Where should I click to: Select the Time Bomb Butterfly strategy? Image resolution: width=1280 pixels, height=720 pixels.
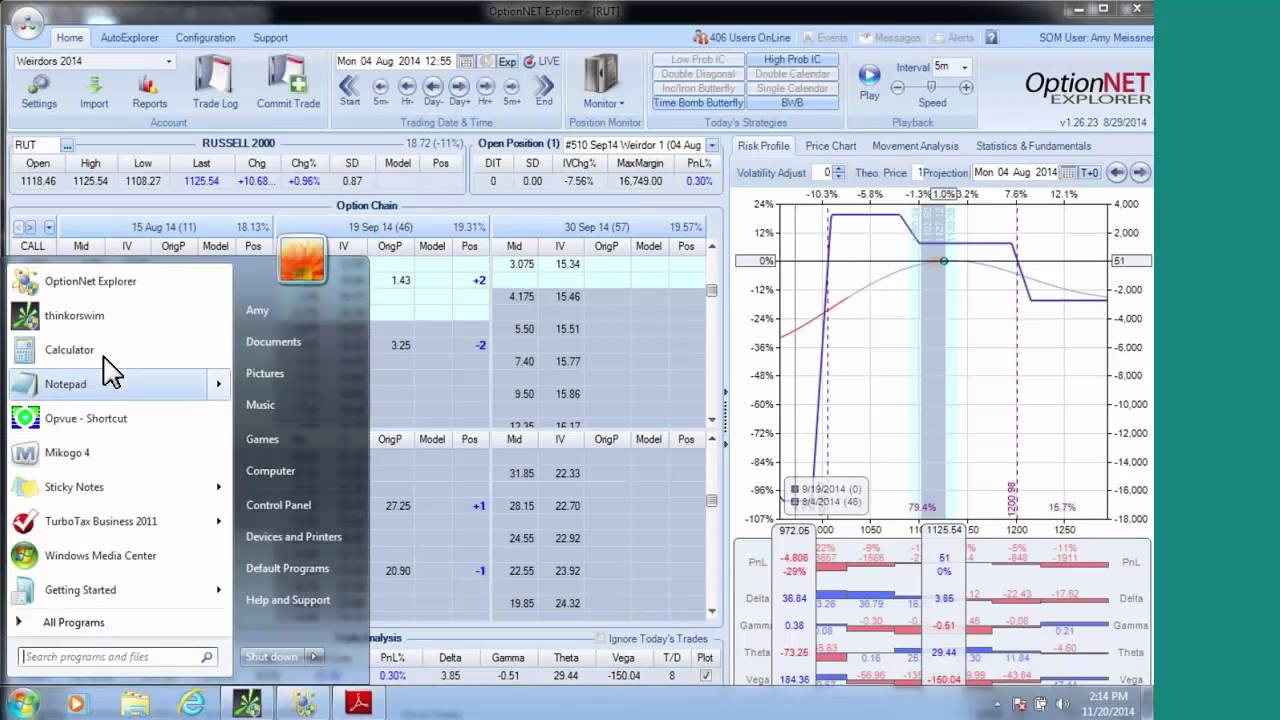click(x=698, y=103)
